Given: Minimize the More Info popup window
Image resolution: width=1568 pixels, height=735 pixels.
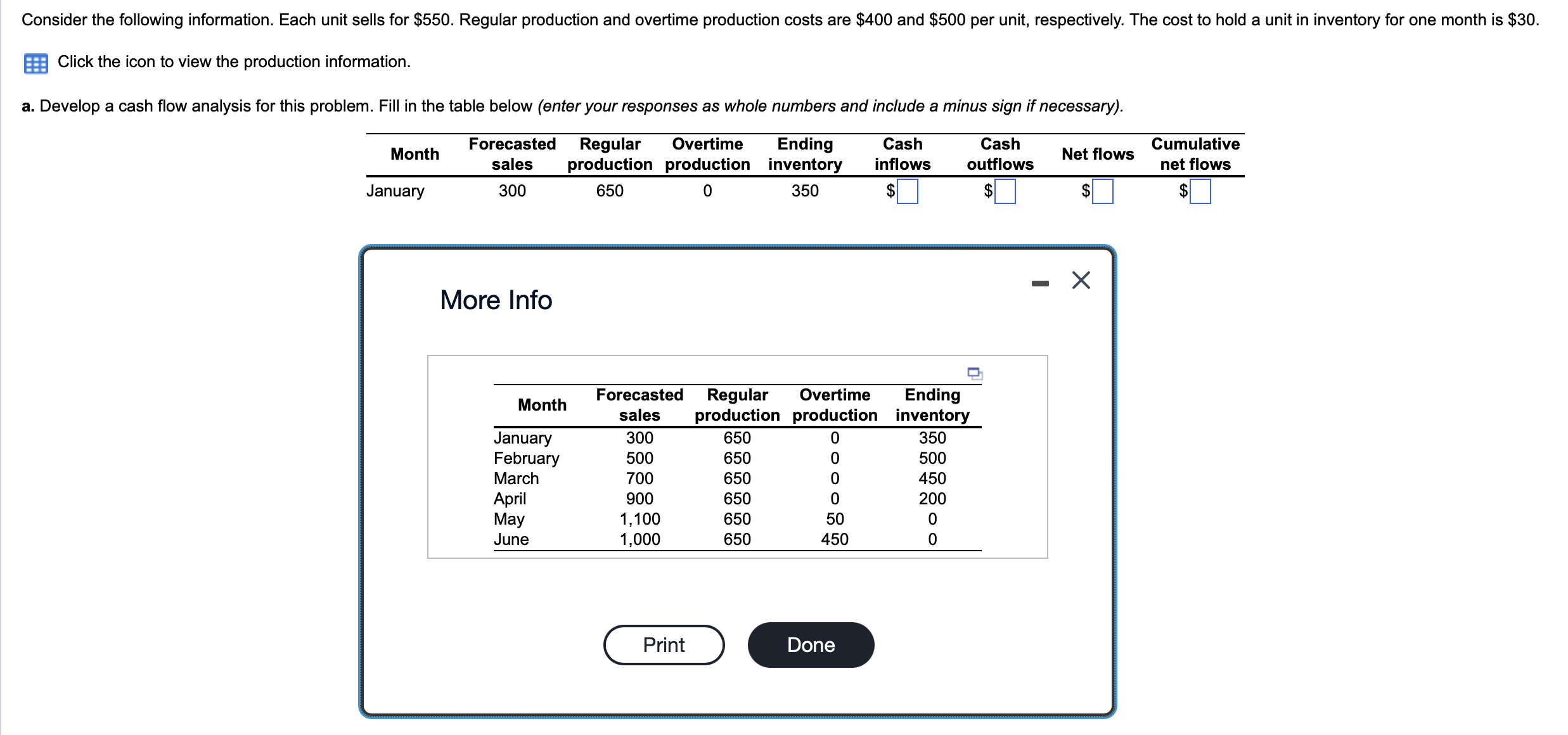Looking at the screenshot, I should pos(1039,283).
